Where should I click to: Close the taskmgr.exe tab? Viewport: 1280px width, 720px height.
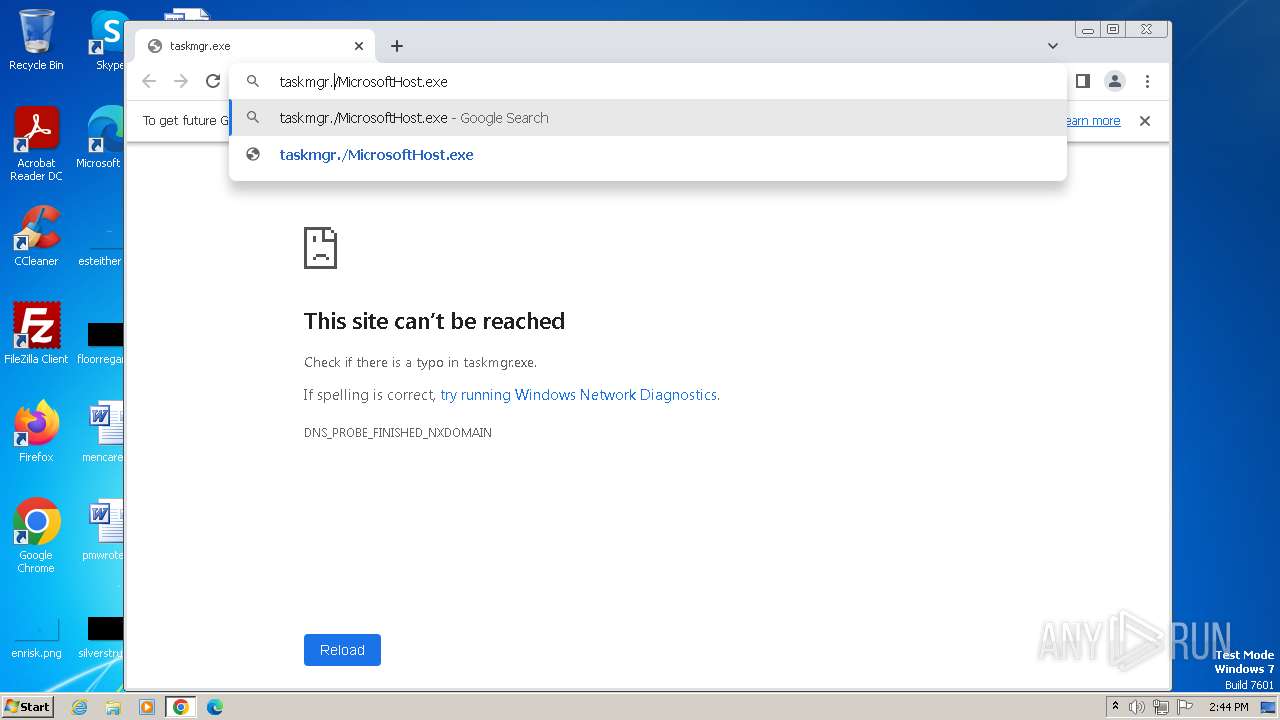point(359,46)
